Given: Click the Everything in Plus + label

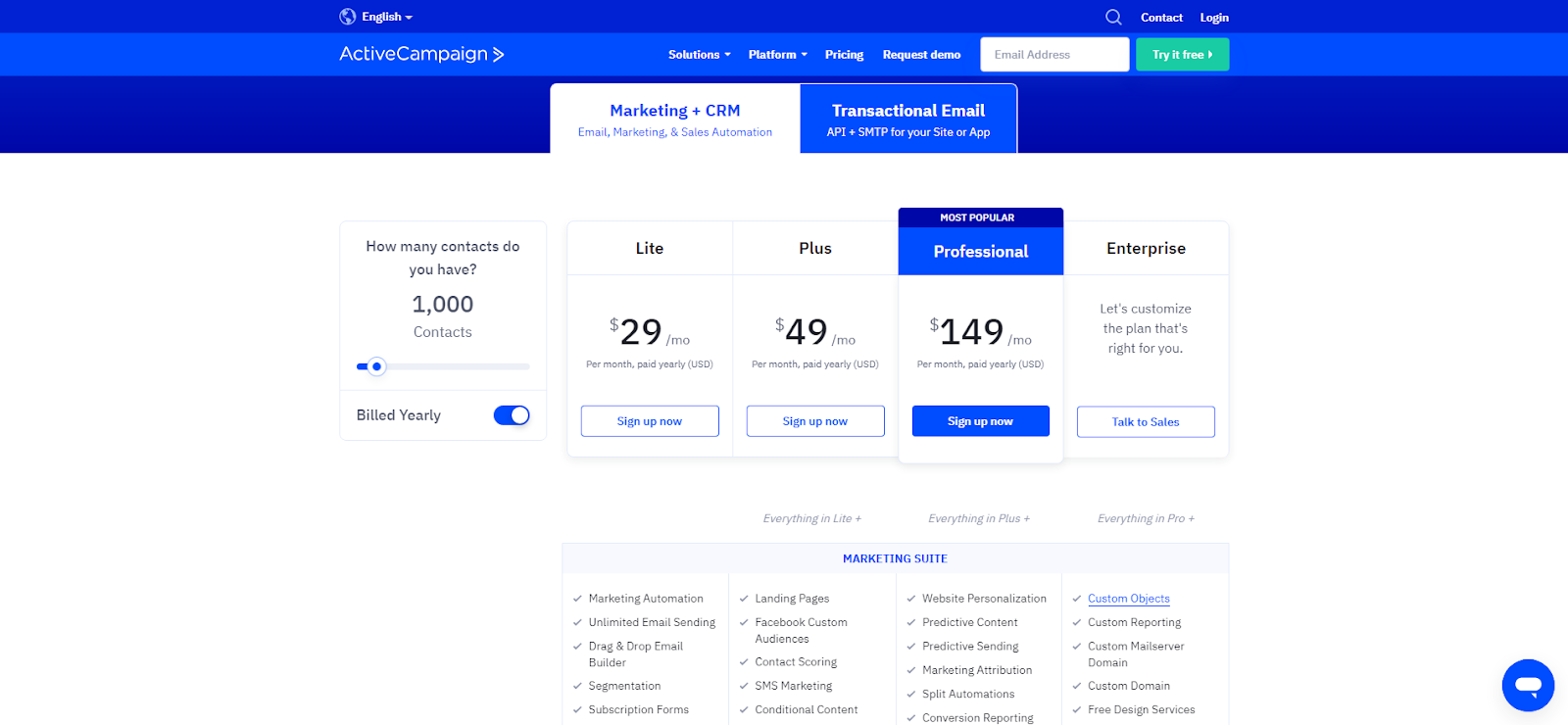Looking at the screenshot, I should (x=979, y=518).
